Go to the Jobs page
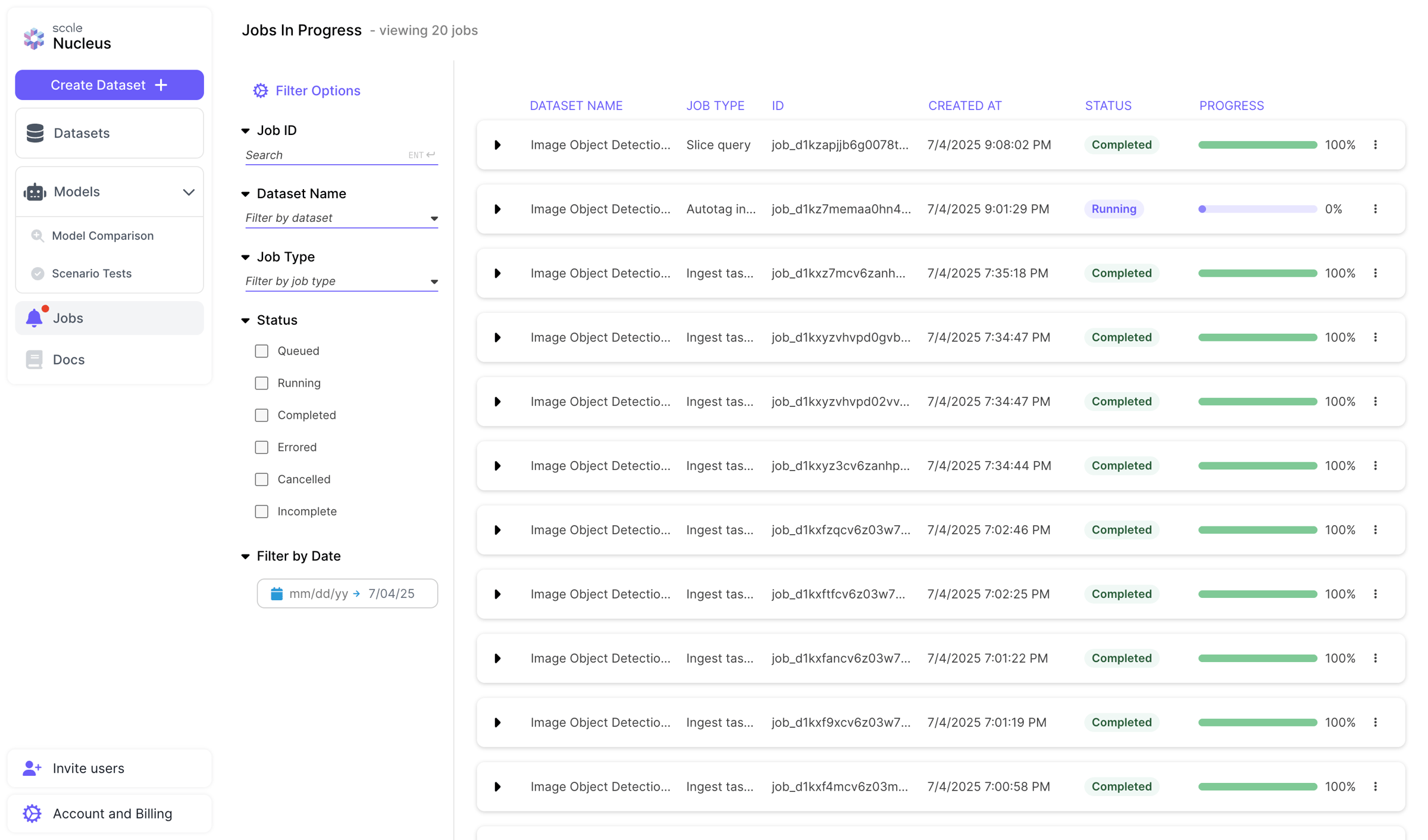Viewport: 1428px width, 840px height. [x=109, y=318]
